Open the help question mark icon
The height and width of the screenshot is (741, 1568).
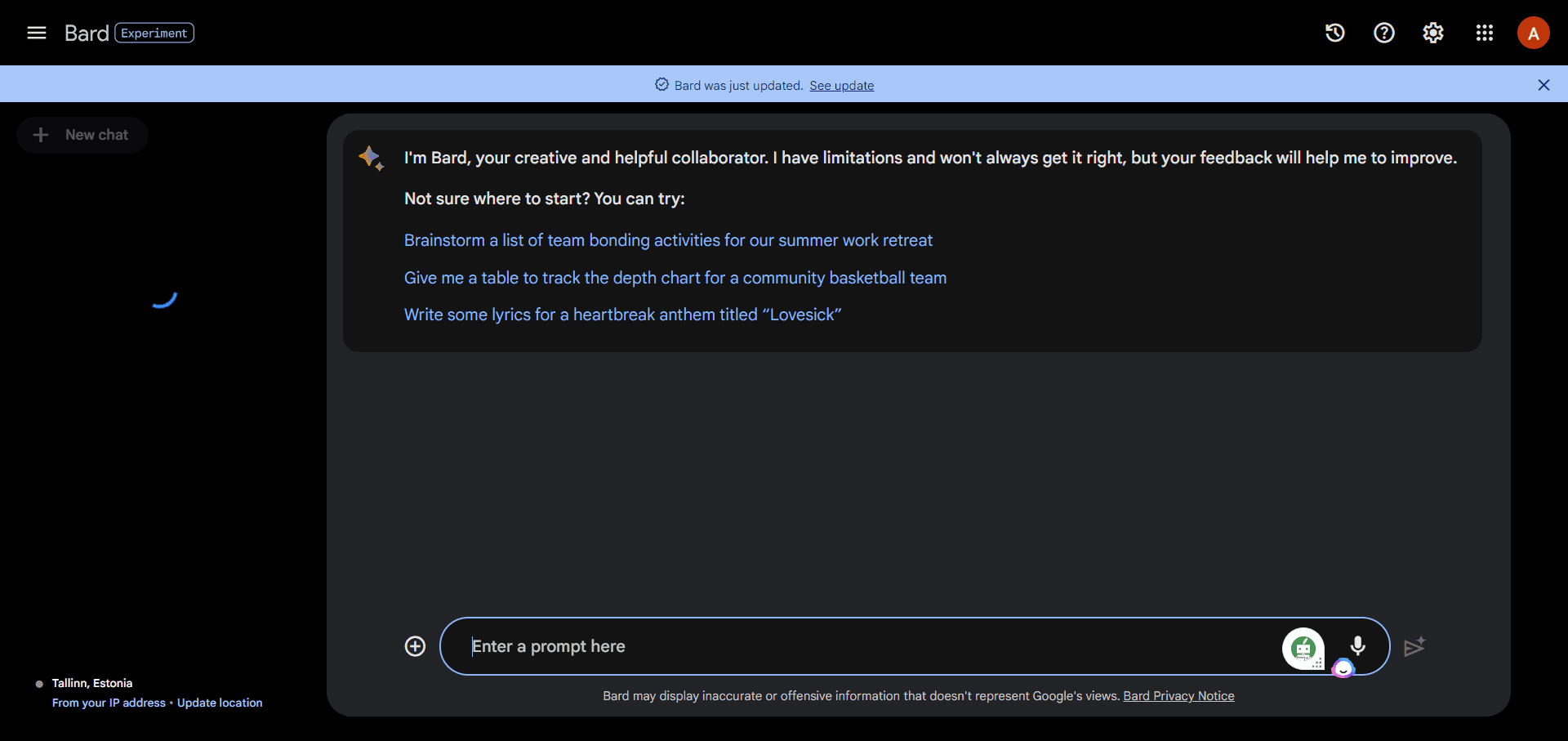[x=1384, y=33]
